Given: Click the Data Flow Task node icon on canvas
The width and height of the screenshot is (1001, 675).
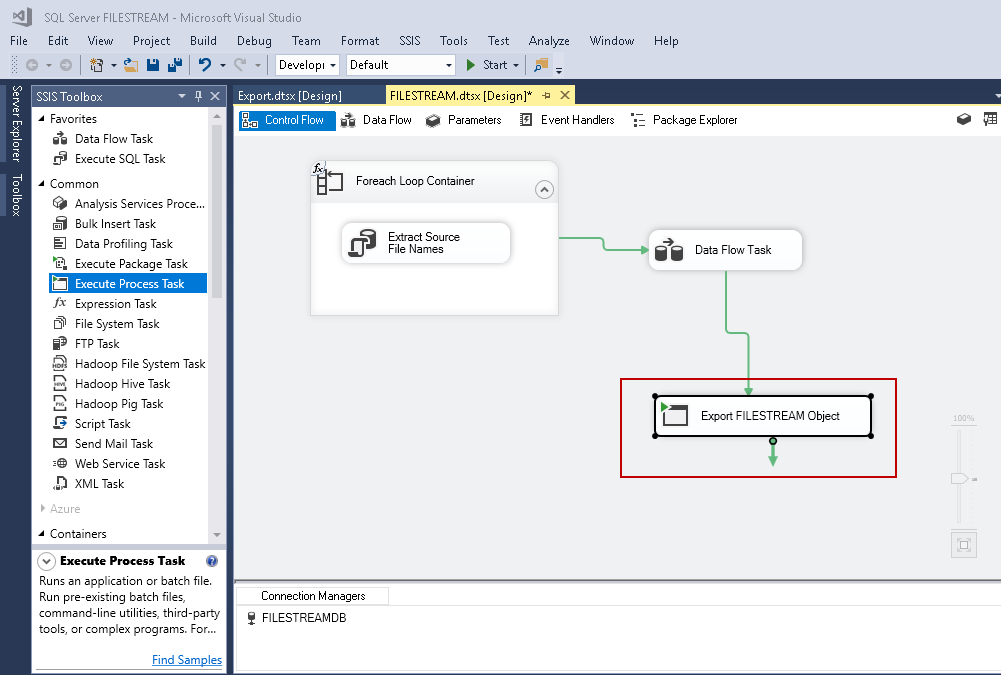Looking at the screenshot, I should pyautogui.click(x=669, y=250).
